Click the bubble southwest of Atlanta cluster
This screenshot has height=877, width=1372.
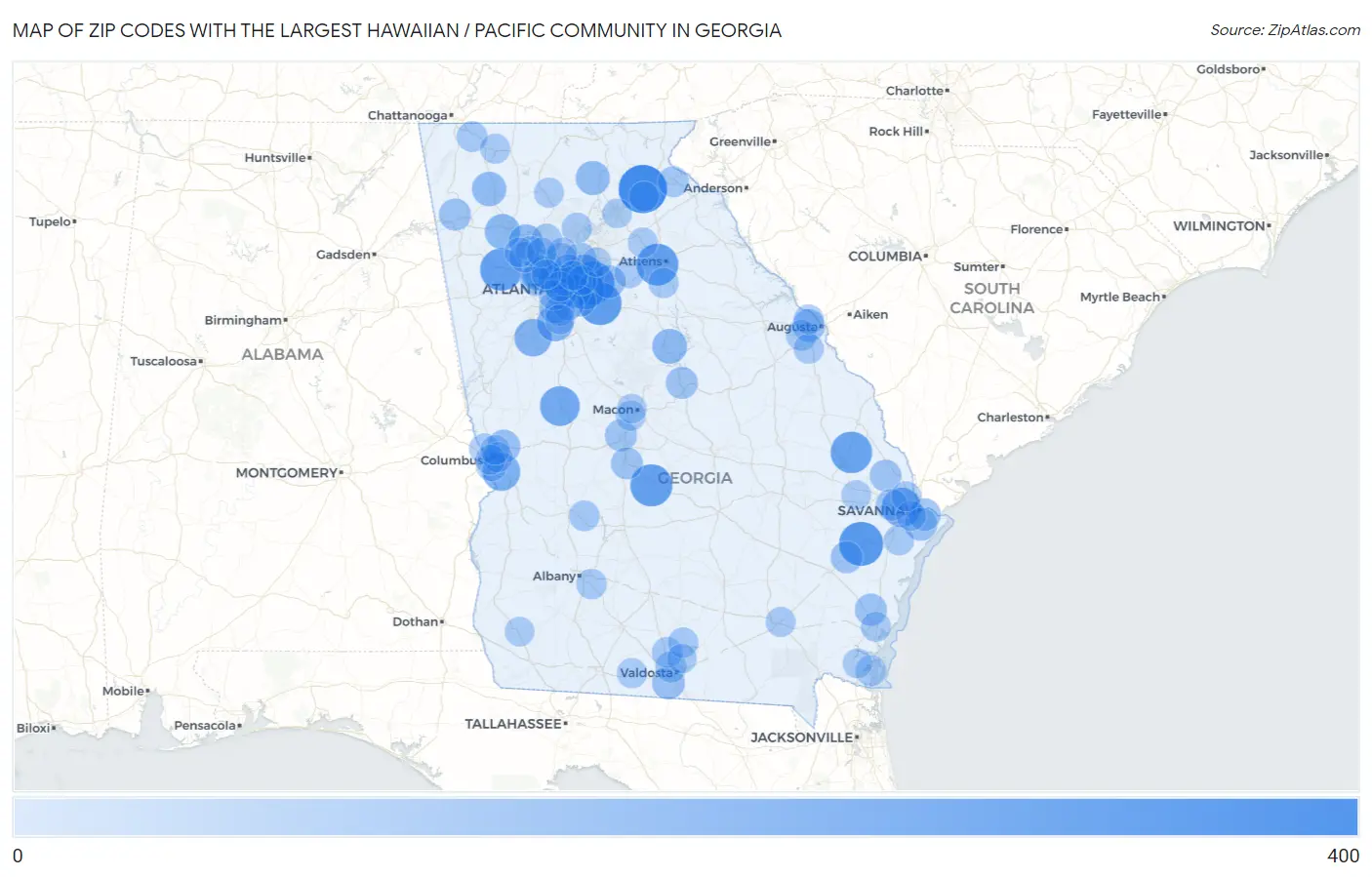tap(533, 338)
